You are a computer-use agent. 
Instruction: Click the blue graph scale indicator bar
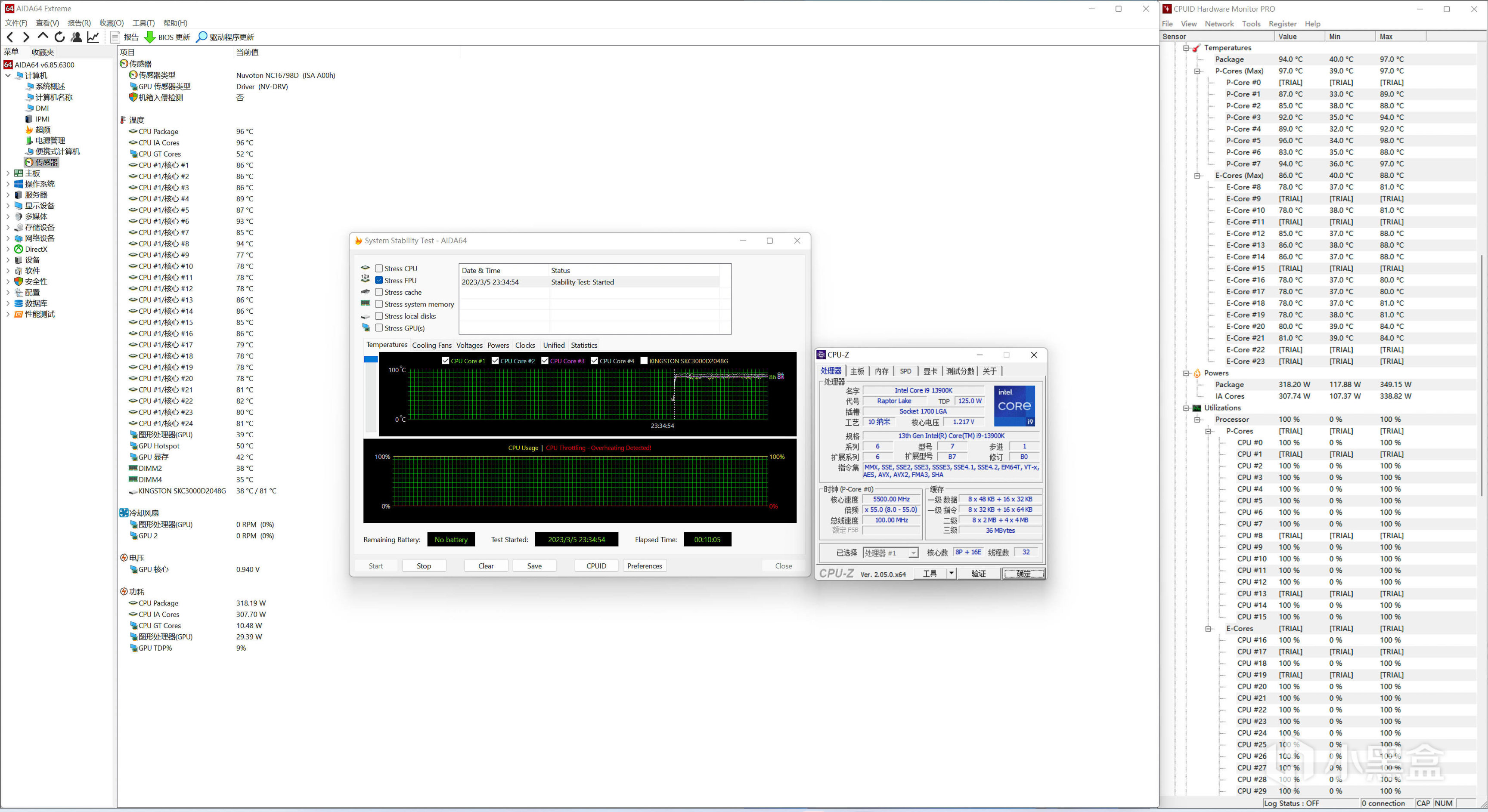click(371, 360)
